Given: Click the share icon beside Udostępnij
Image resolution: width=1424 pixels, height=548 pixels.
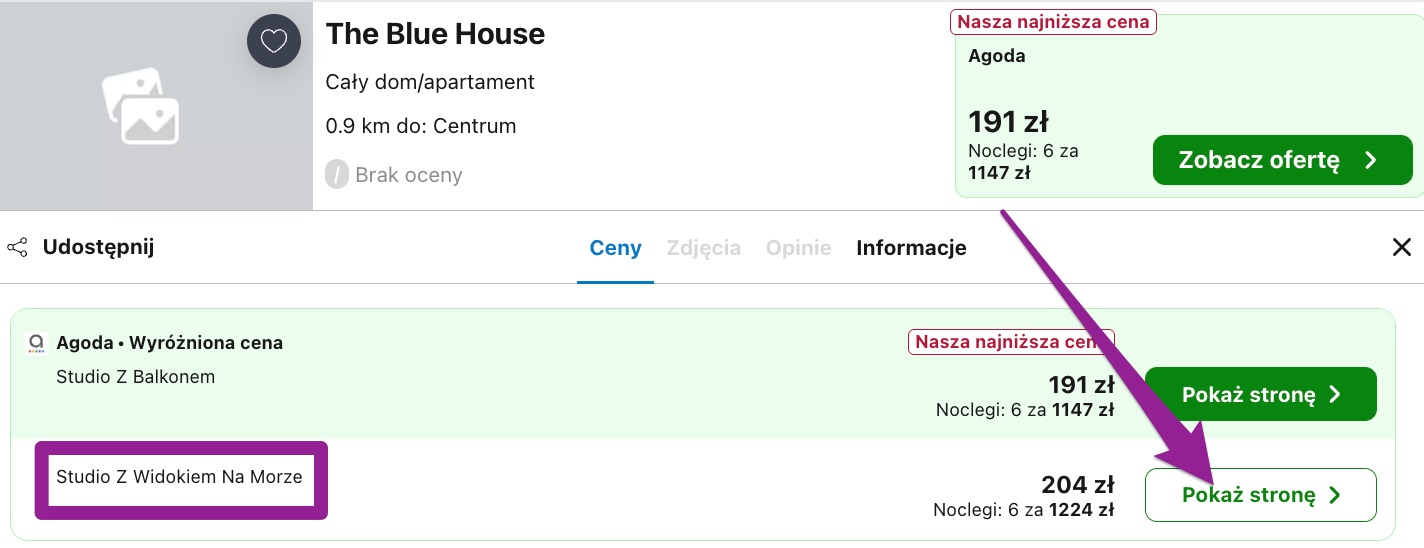Looking at the screenshot, I should (17, 247).
